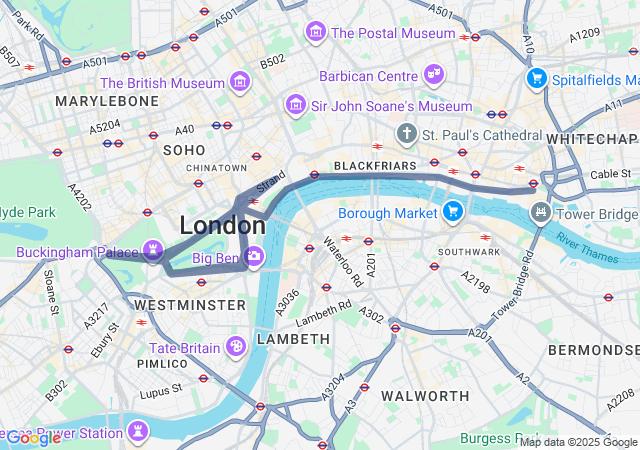Select St. Paul's Cathedral cross icon

[407, 134]
